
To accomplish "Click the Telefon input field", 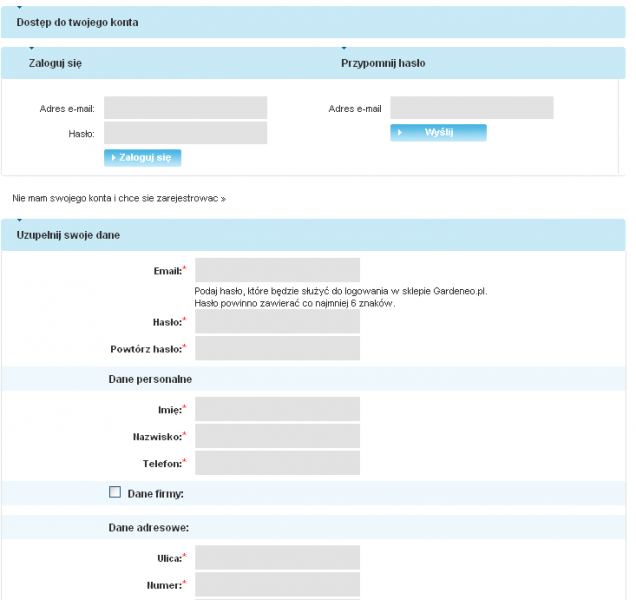I will (x=277, y=463).
